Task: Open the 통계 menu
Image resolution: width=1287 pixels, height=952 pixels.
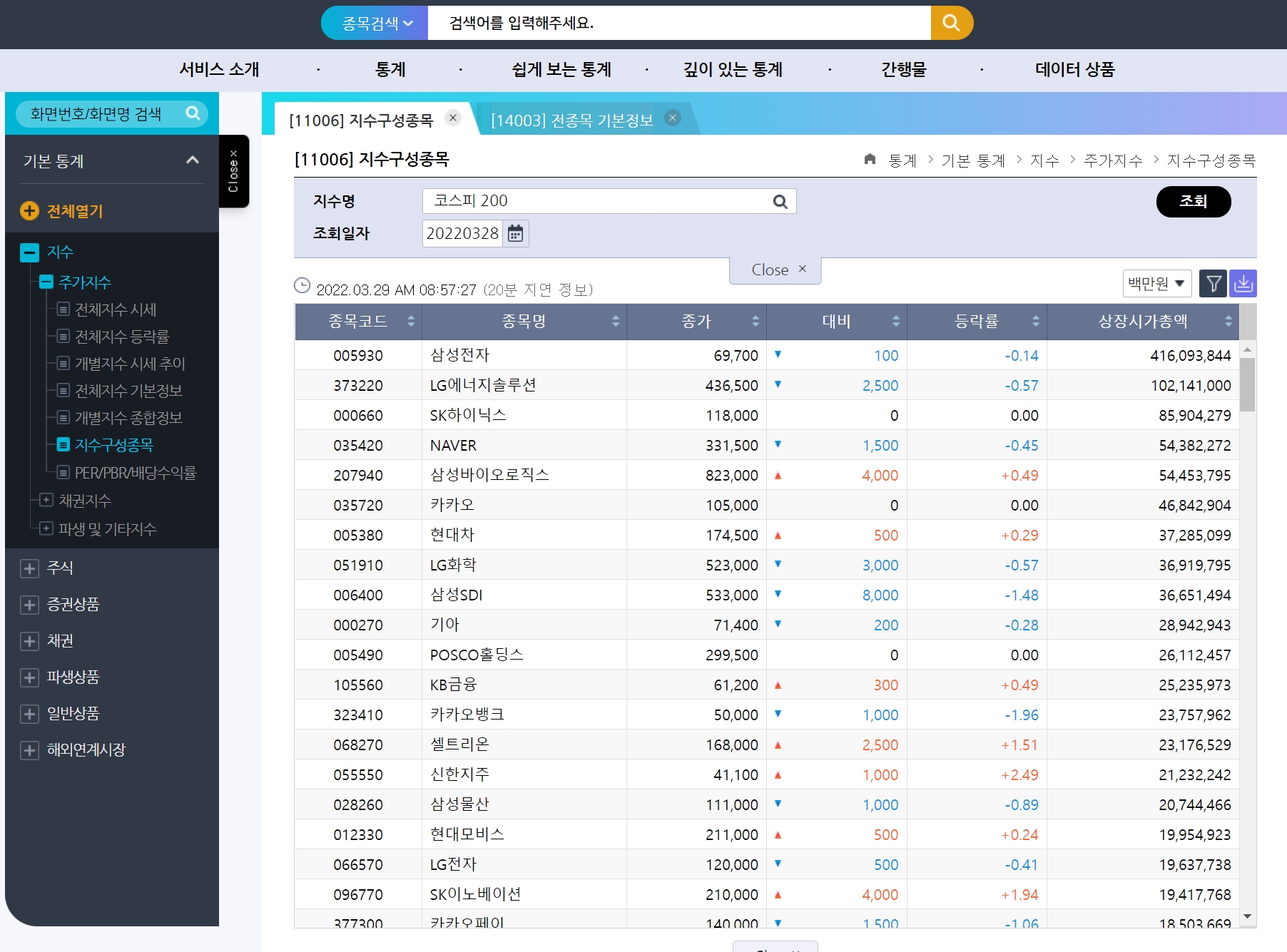Action: [x=390, y=69]
